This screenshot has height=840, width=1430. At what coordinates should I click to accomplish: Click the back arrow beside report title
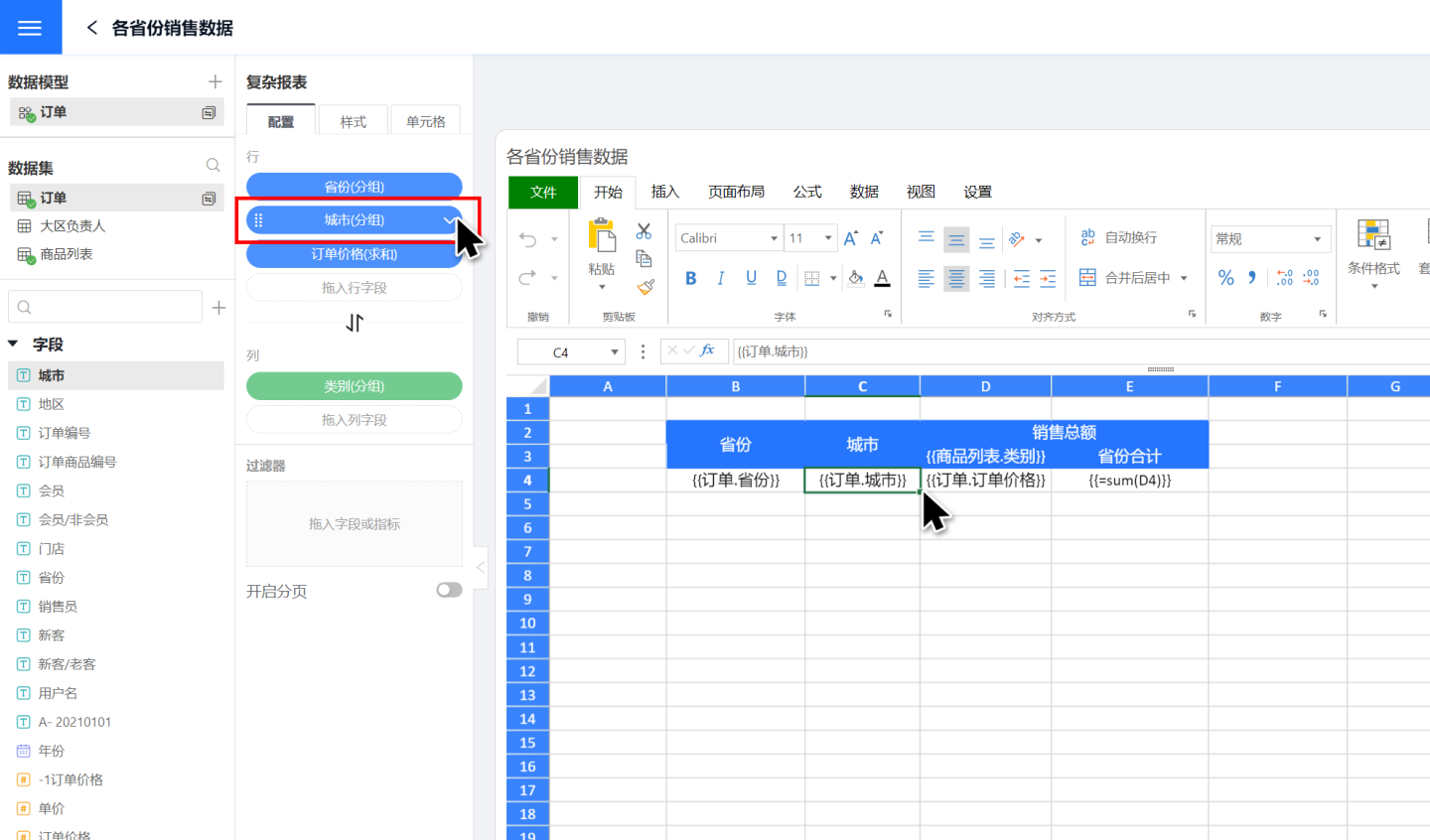91,28
